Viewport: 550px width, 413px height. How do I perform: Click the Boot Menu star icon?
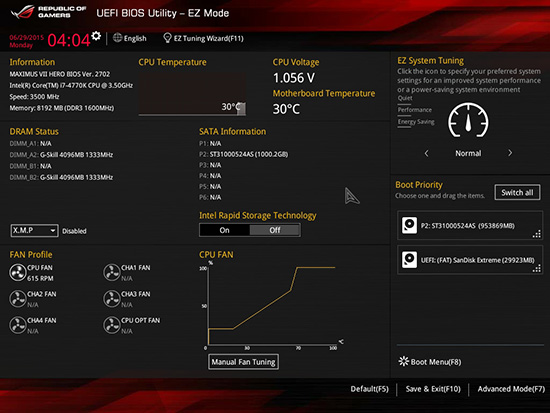pyautogui.click(x=404, y=361)
